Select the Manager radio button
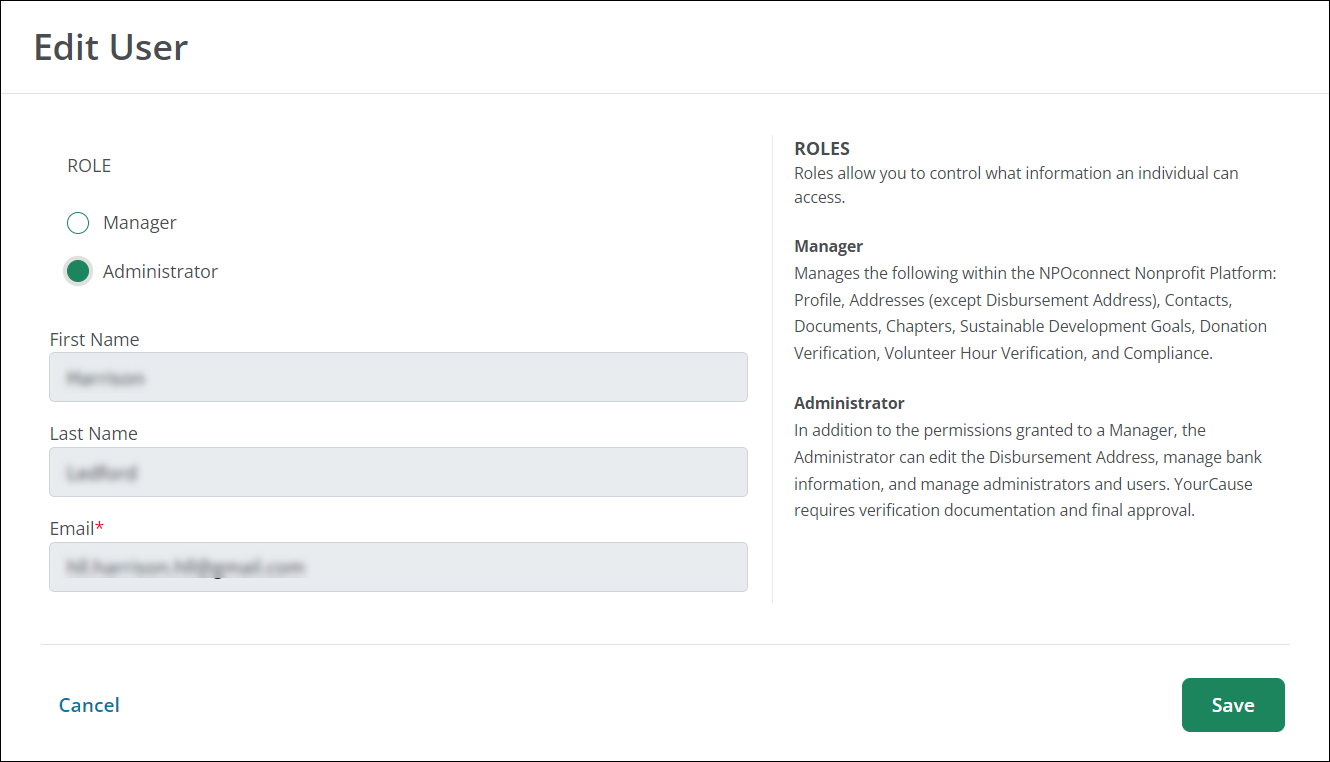The image size is (1330, 762). [78, 222]
